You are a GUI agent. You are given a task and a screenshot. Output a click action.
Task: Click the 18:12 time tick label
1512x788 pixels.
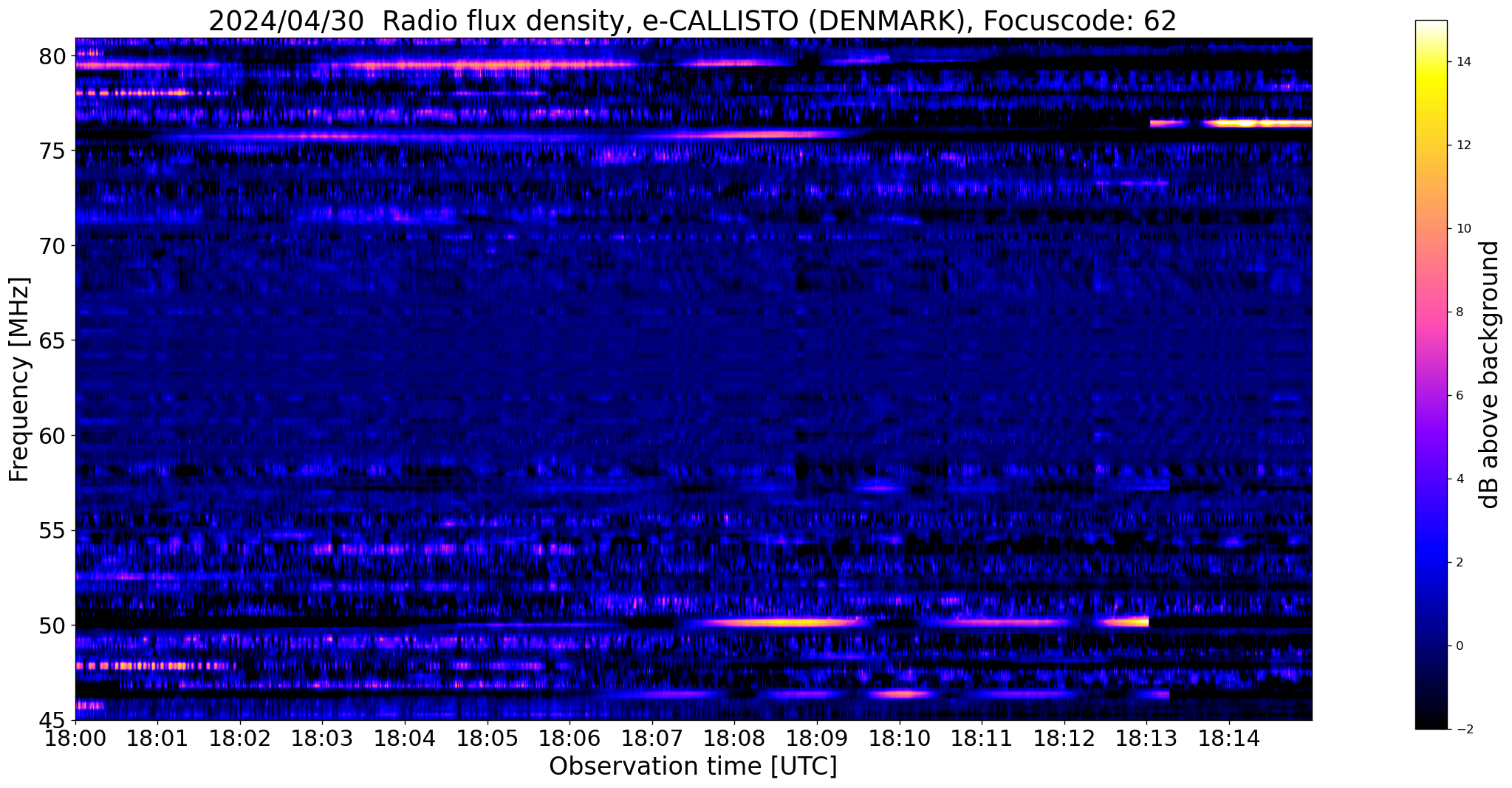tap(1065, 737)
